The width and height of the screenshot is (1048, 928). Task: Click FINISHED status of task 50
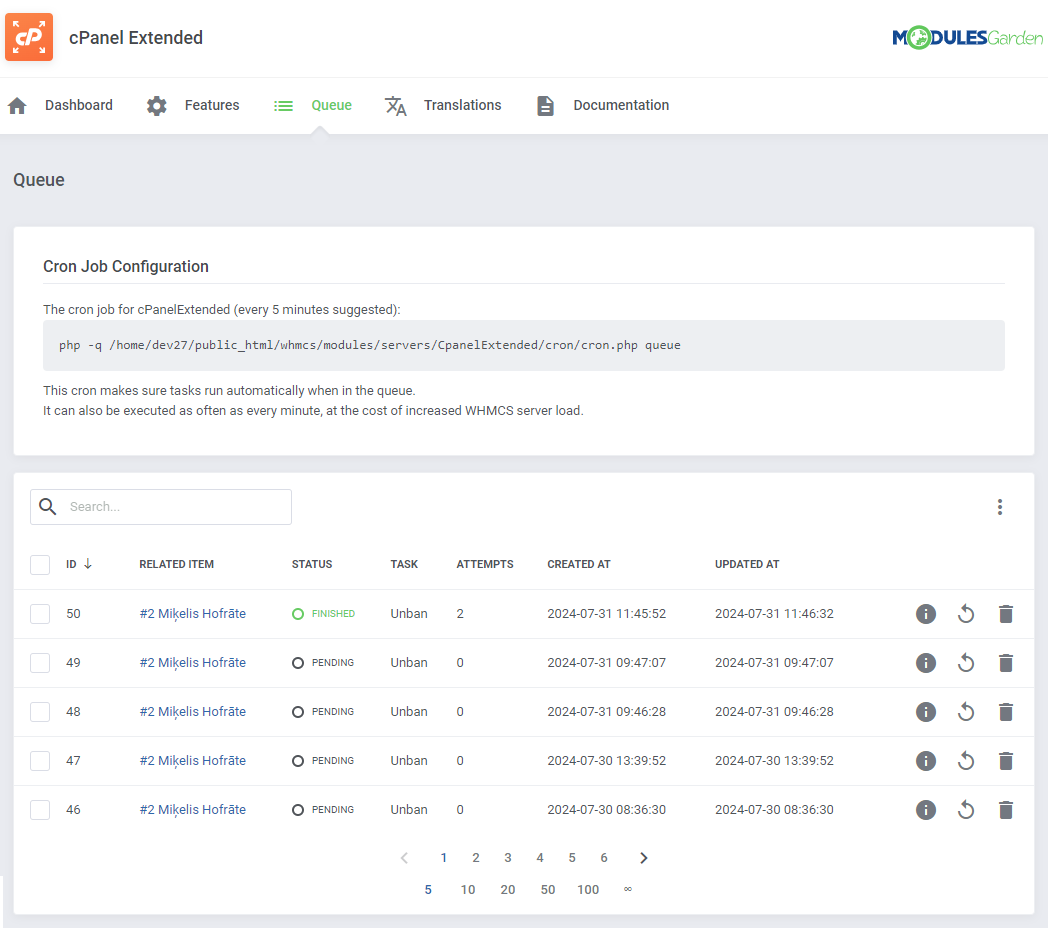(x=324, y=614)
